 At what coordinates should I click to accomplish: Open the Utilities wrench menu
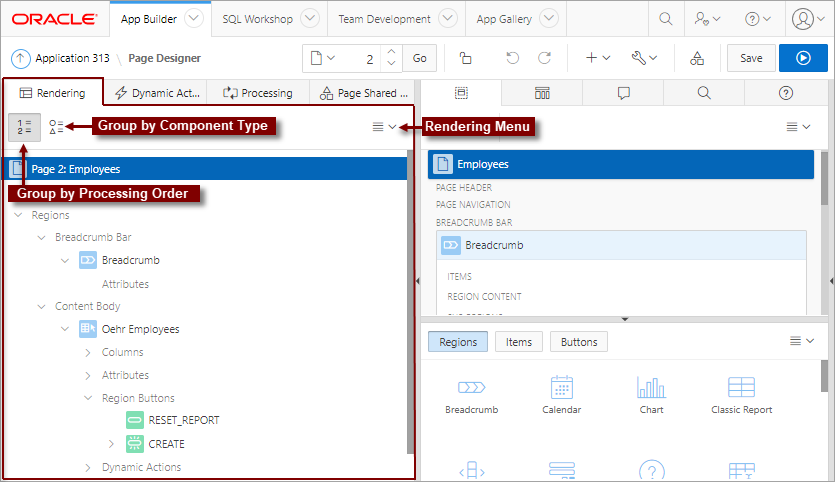(644, 58)
